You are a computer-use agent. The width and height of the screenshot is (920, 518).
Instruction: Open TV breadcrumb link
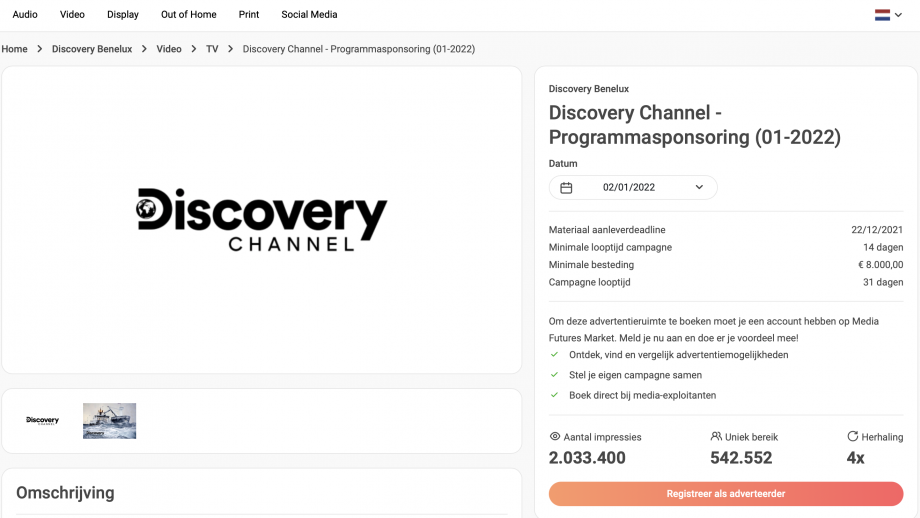click(212, 49)
